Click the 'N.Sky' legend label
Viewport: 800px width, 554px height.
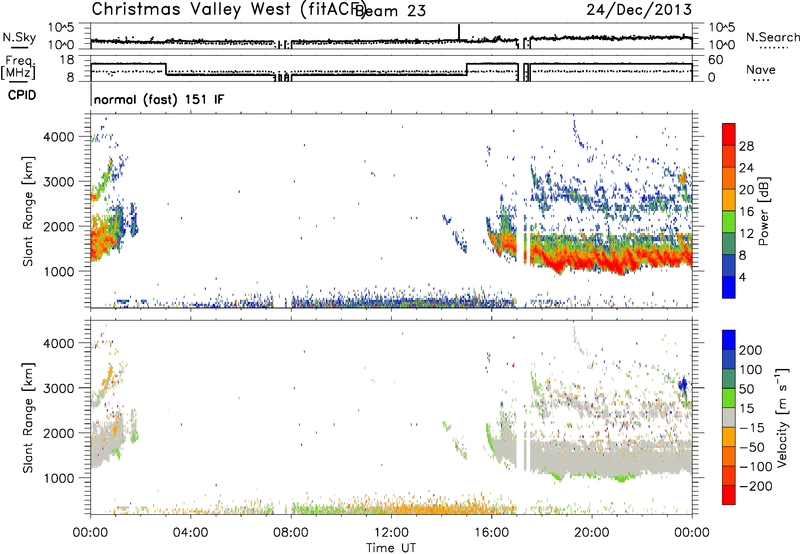point(19,37)
